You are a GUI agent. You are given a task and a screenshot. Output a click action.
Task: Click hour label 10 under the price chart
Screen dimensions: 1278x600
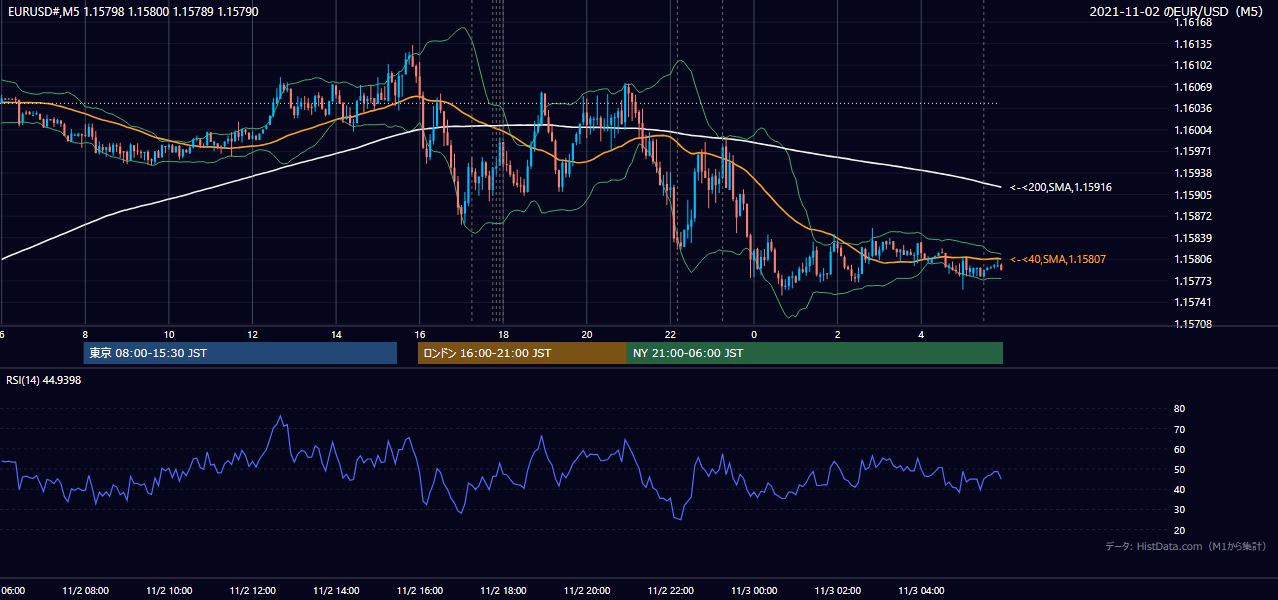pos(169,334)
